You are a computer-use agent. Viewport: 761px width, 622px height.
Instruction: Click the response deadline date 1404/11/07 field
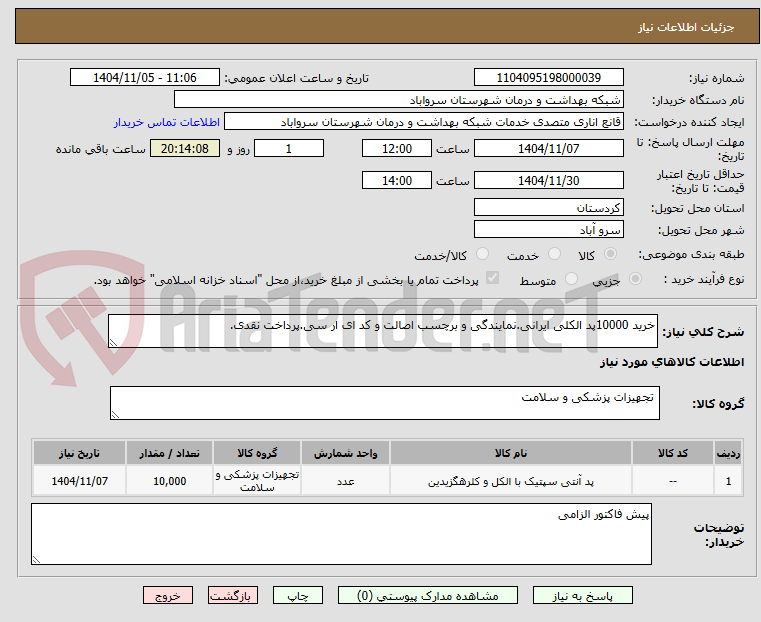tap(548, 148)
